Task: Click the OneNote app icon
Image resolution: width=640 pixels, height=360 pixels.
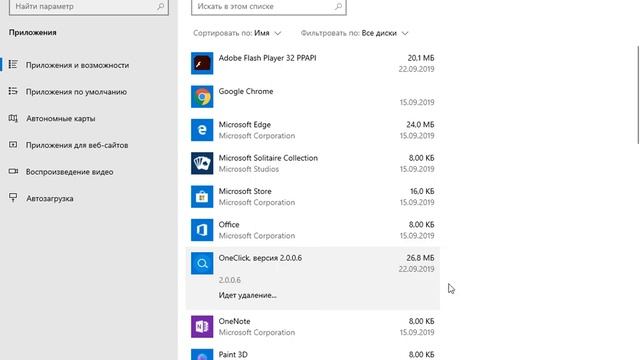Action: (x=202, y=327)
